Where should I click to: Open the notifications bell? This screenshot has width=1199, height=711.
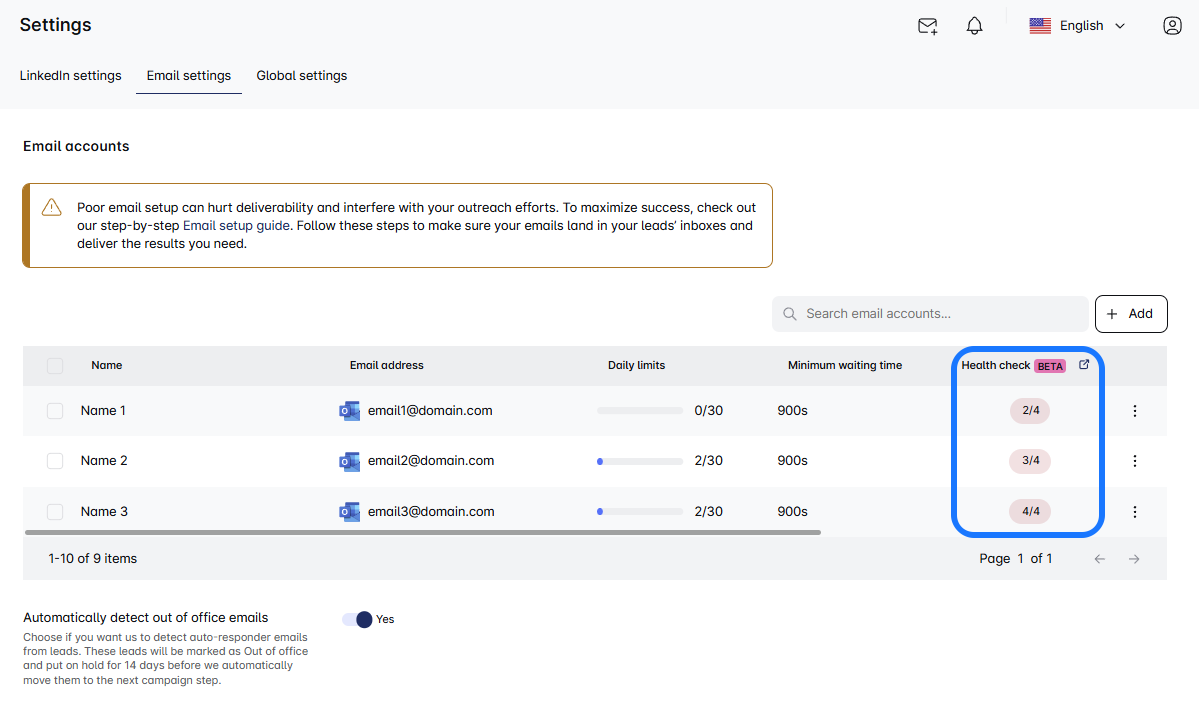tap(974, 26)
